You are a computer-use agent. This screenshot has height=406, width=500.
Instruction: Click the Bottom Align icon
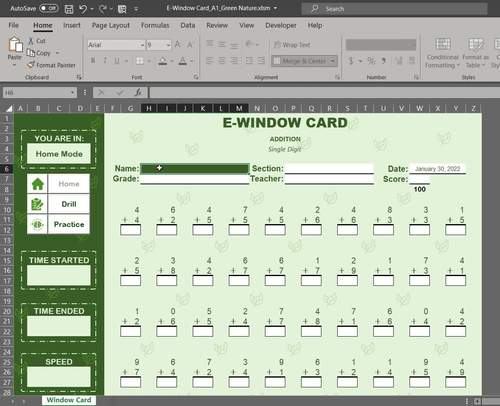tap(234, 44)
